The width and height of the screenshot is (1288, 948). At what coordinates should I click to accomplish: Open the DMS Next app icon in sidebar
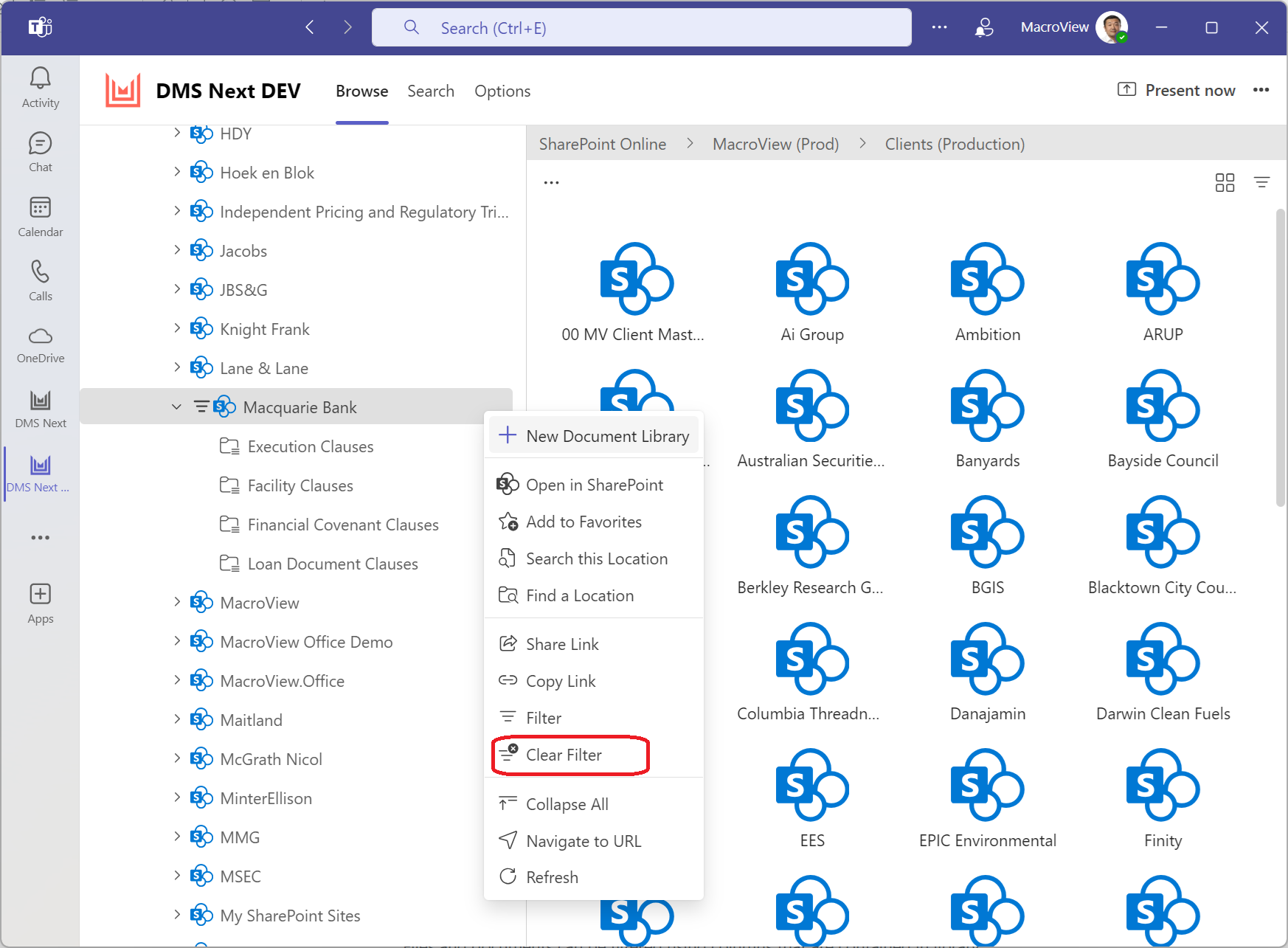[41, 409]
